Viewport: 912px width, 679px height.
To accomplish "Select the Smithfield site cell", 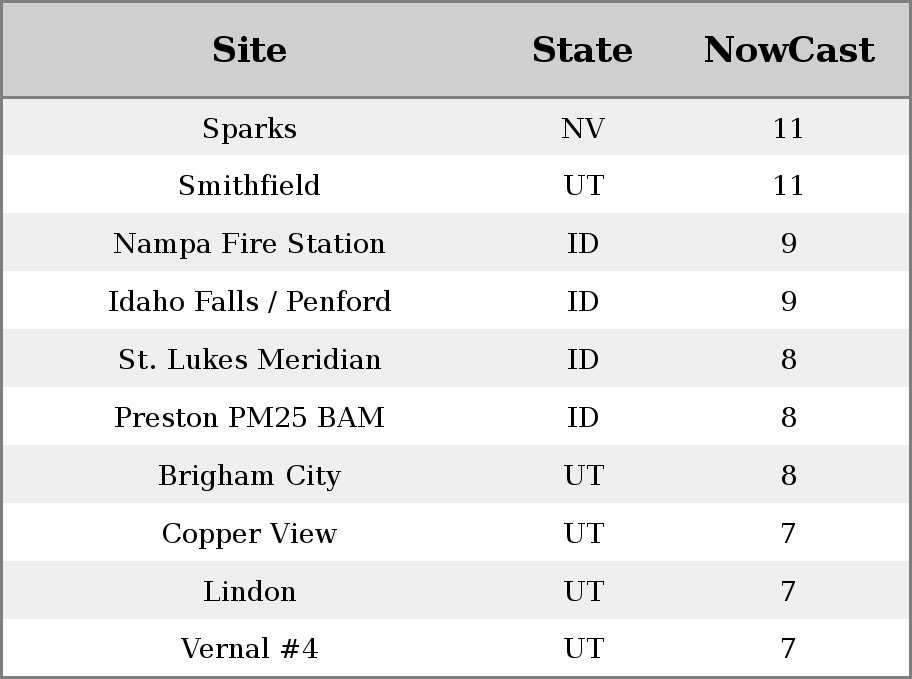I will (249, 186).
